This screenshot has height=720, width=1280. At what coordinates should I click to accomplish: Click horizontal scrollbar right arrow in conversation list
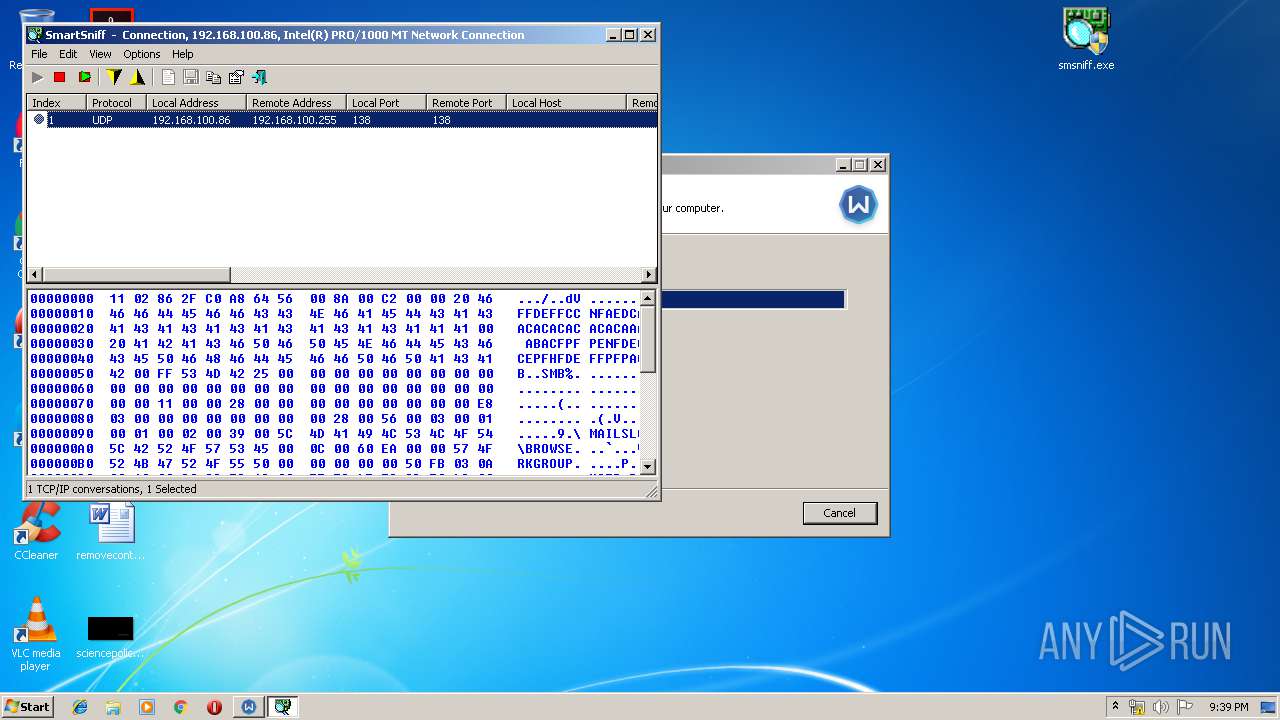(649, 274)
